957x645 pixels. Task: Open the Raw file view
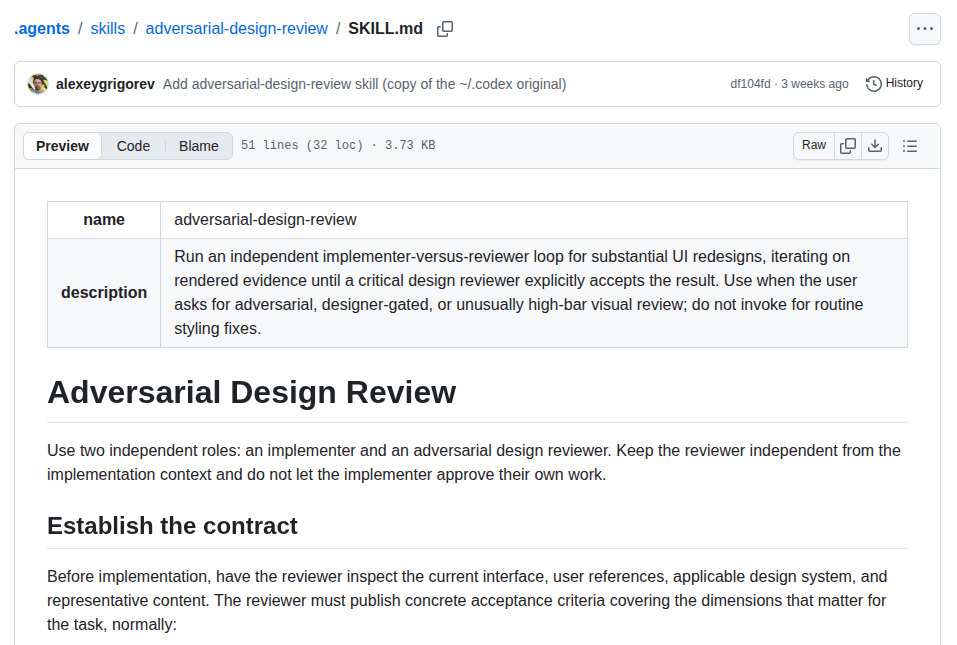[x=814, y=145]
